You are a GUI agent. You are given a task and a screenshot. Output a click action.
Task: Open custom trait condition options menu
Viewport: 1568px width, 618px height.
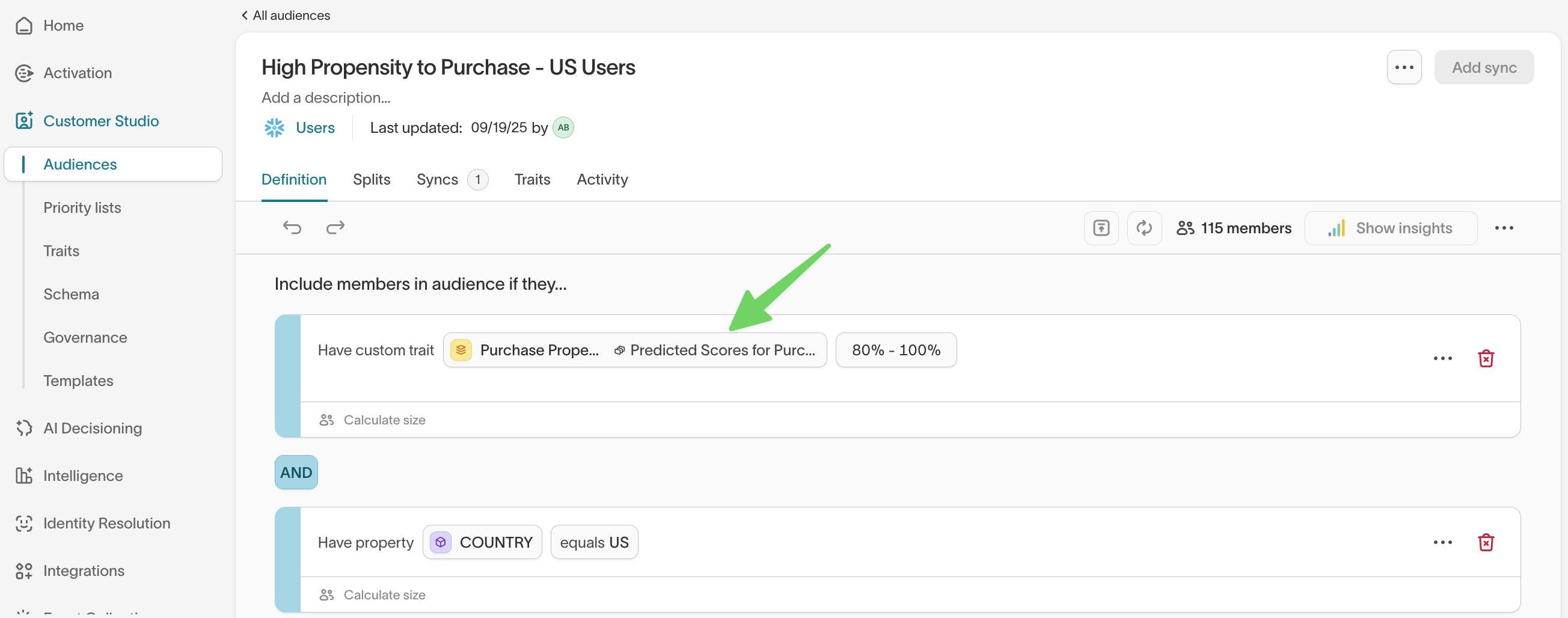[x=1442, y=358]
